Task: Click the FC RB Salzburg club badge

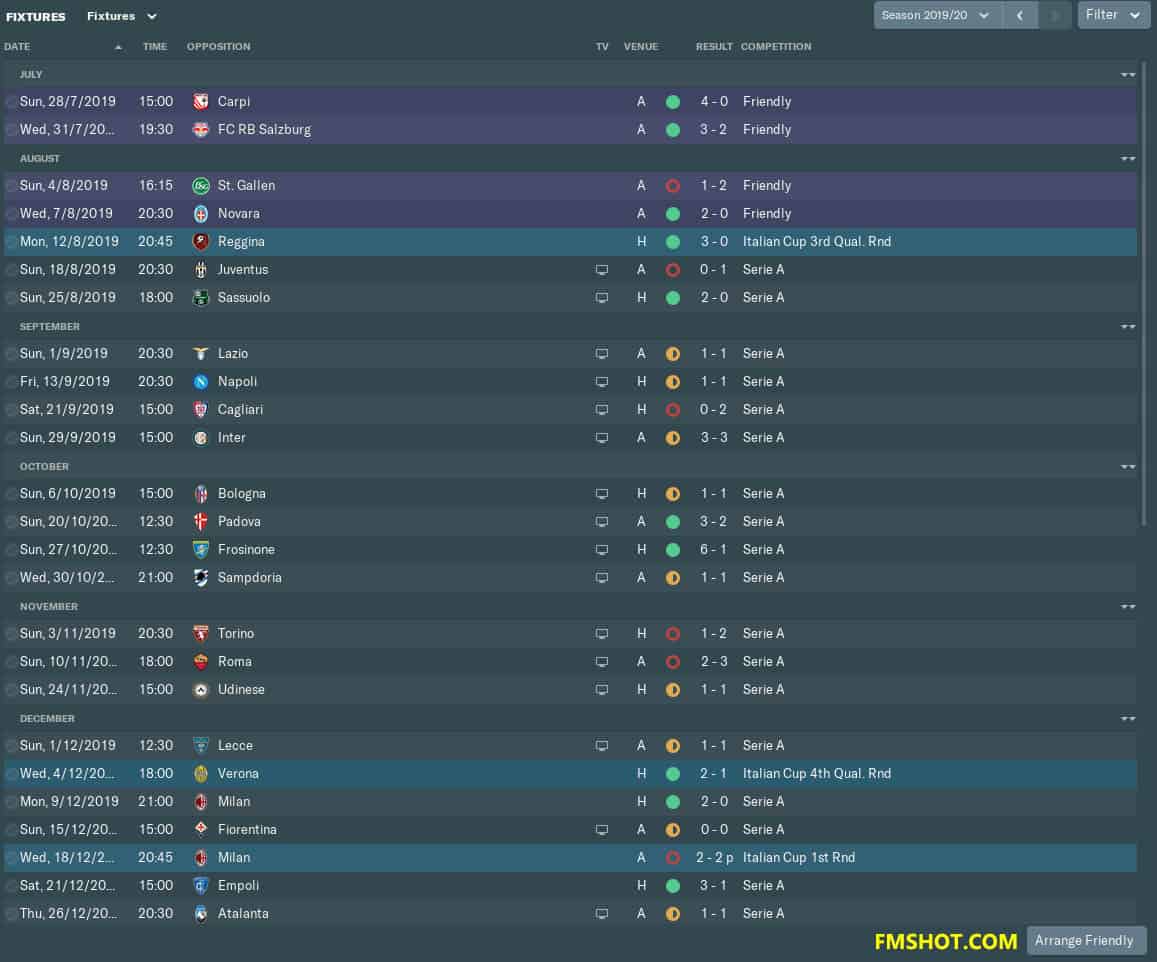Action: coord(201,130)
